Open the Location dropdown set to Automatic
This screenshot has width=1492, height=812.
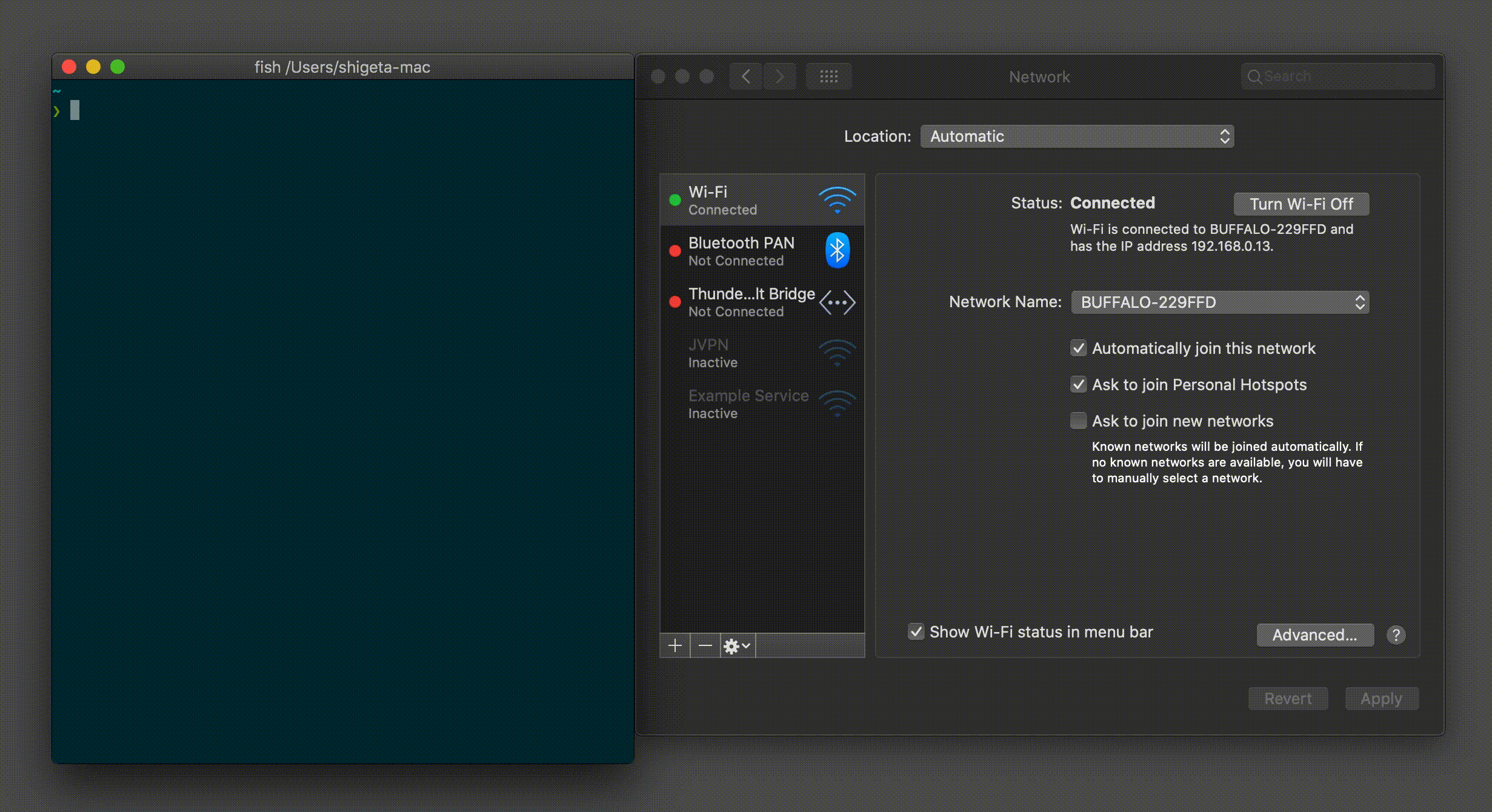click(1077, 136)
